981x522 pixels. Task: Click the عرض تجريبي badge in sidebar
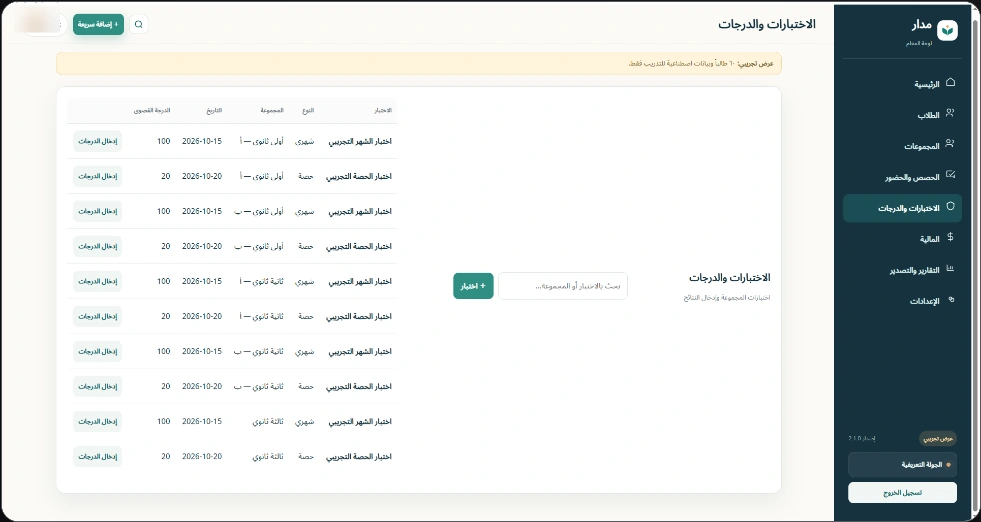pos(937,439)
